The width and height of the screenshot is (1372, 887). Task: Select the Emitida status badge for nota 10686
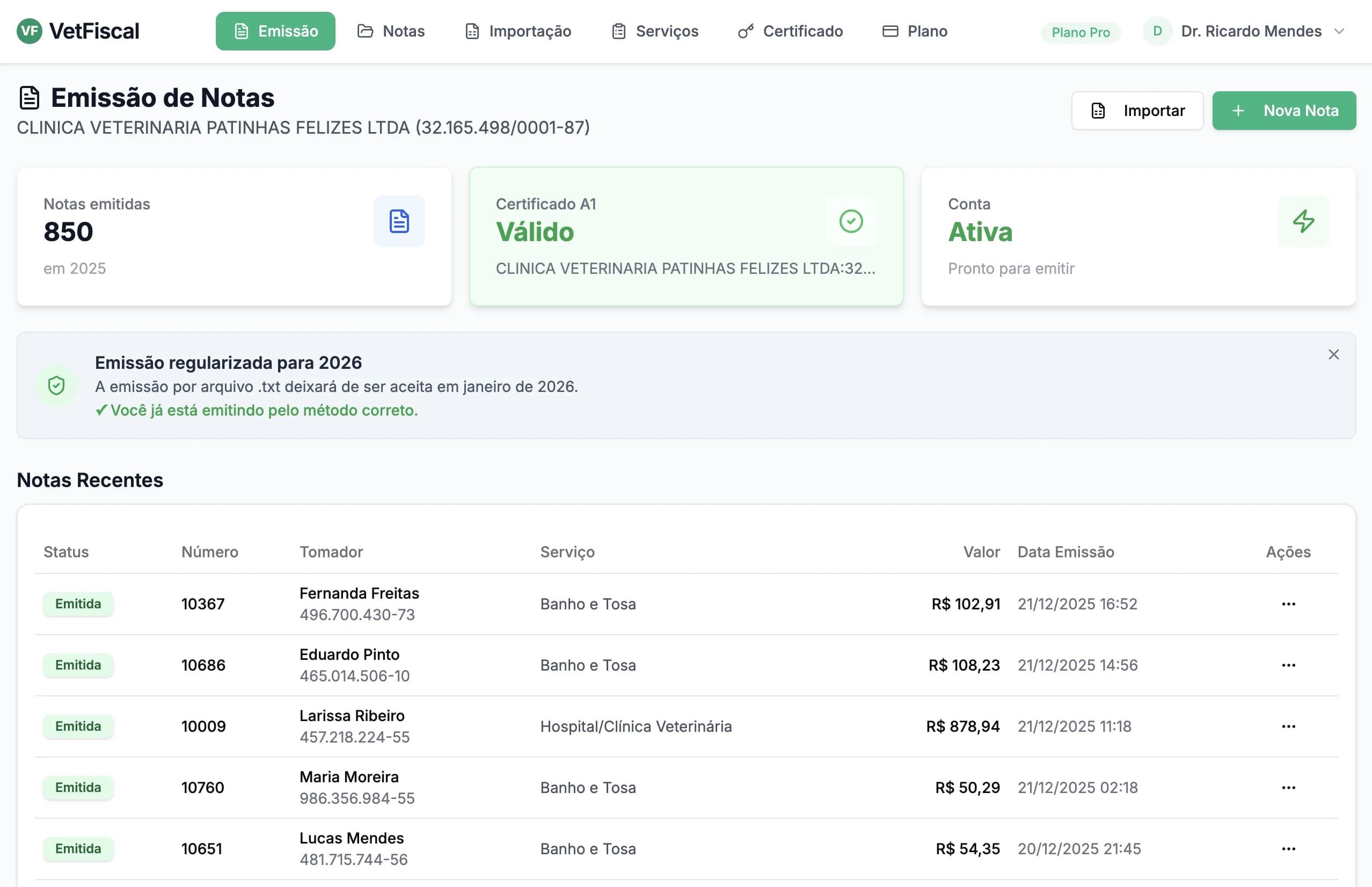[78, 665]
